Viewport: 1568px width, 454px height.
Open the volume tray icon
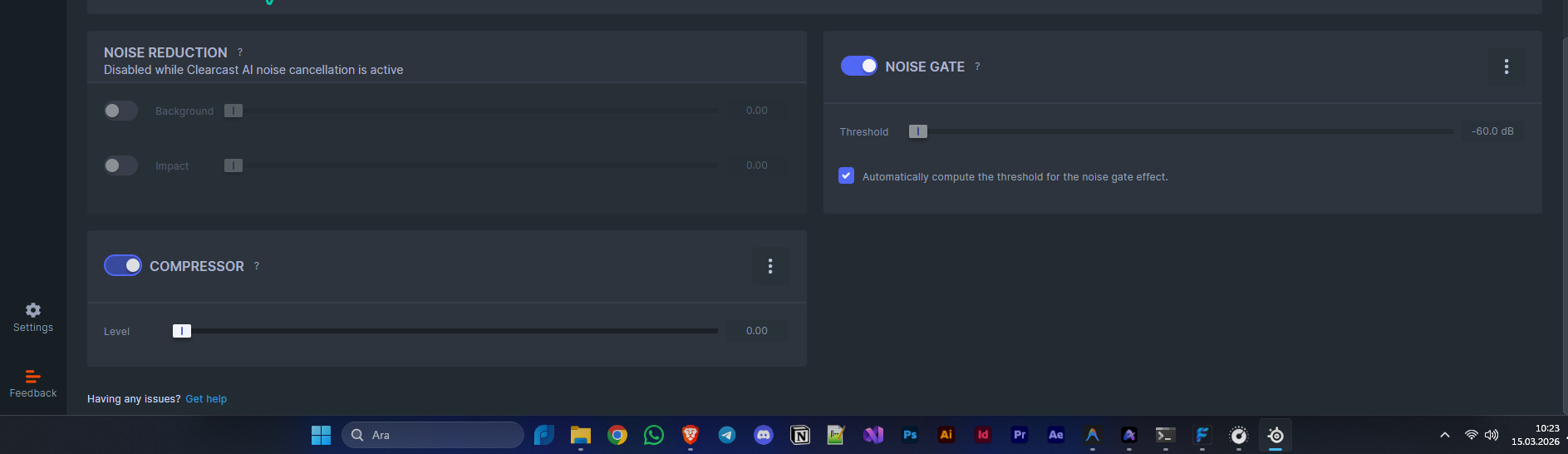pyautogui.click(x=1492, y=435)
